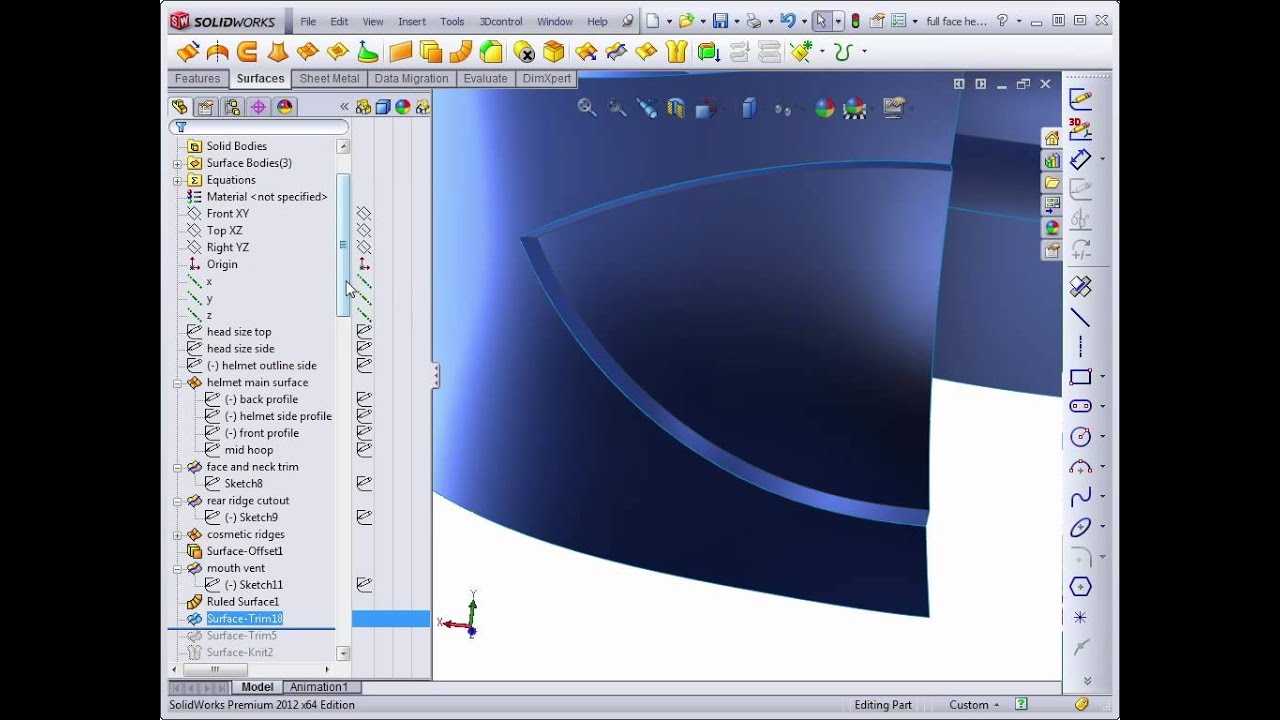Open the Insert menu
The height and width of the screenshot is (720, 1280).
click(x=412, y=21)
